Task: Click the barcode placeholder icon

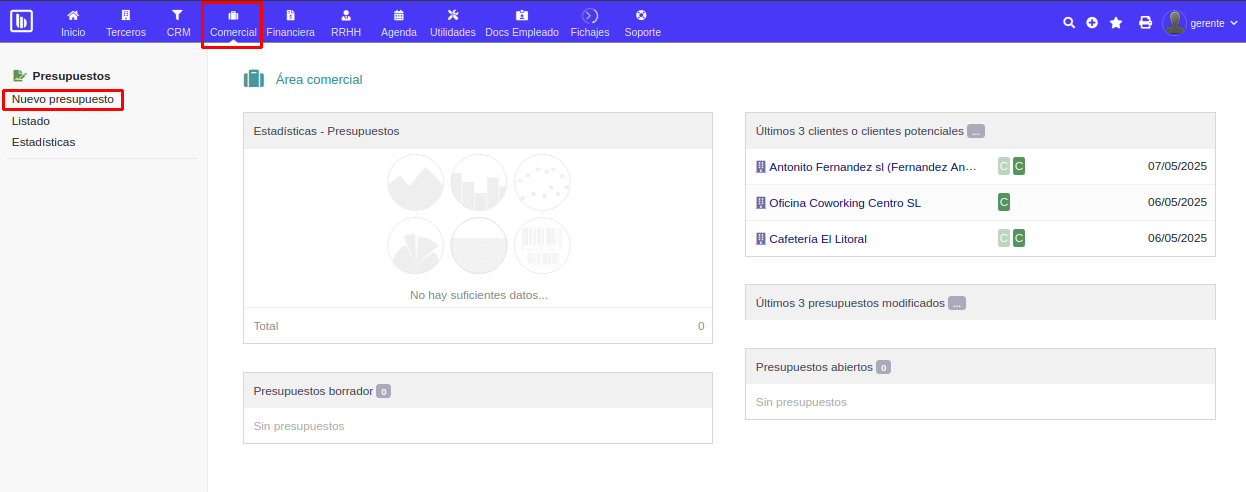Action: 542,245
